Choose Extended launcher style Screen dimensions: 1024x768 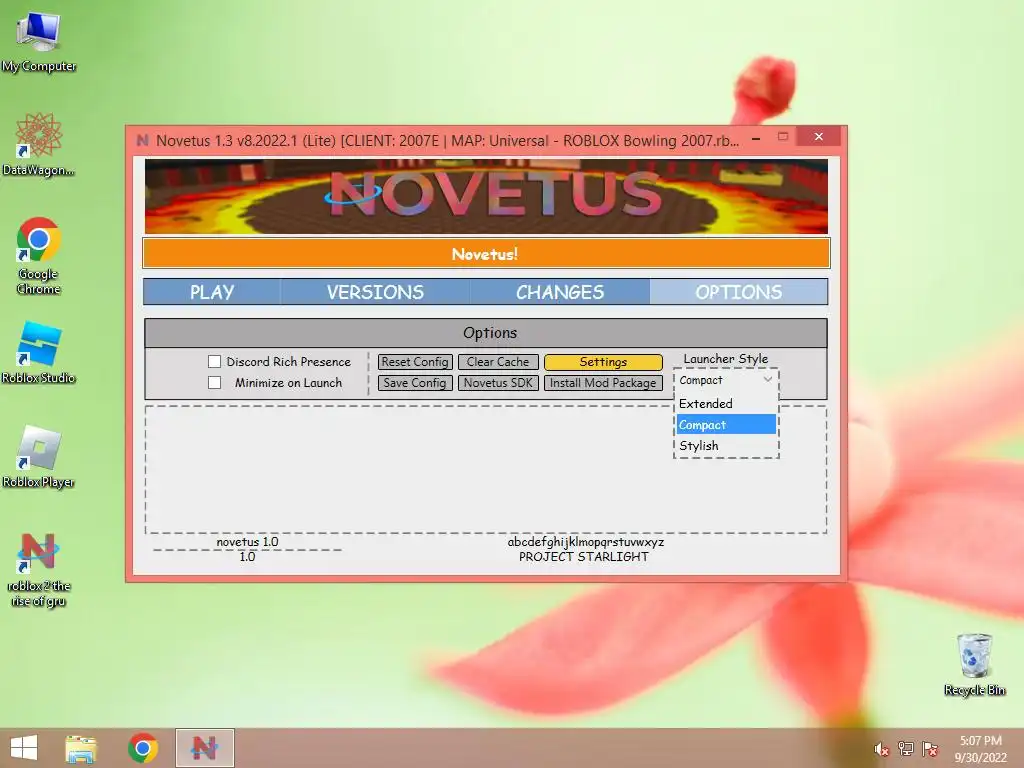click(726, 404)
